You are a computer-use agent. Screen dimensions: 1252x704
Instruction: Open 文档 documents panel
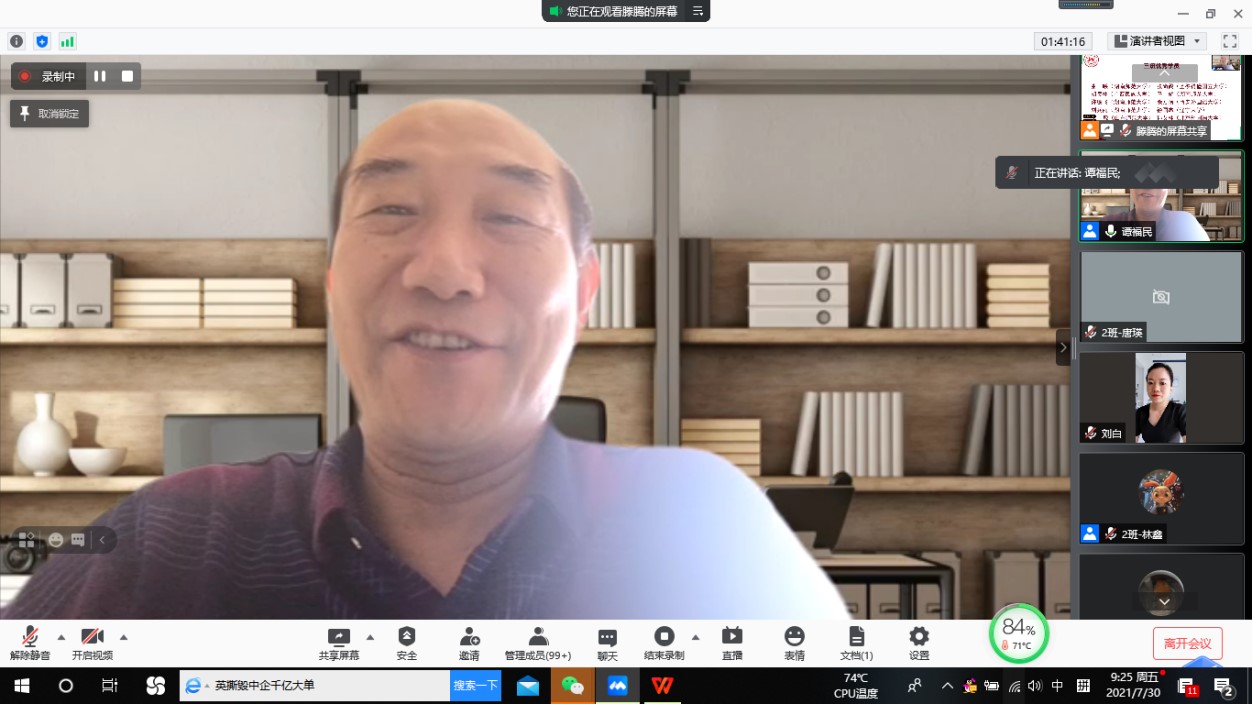(856, 637)
